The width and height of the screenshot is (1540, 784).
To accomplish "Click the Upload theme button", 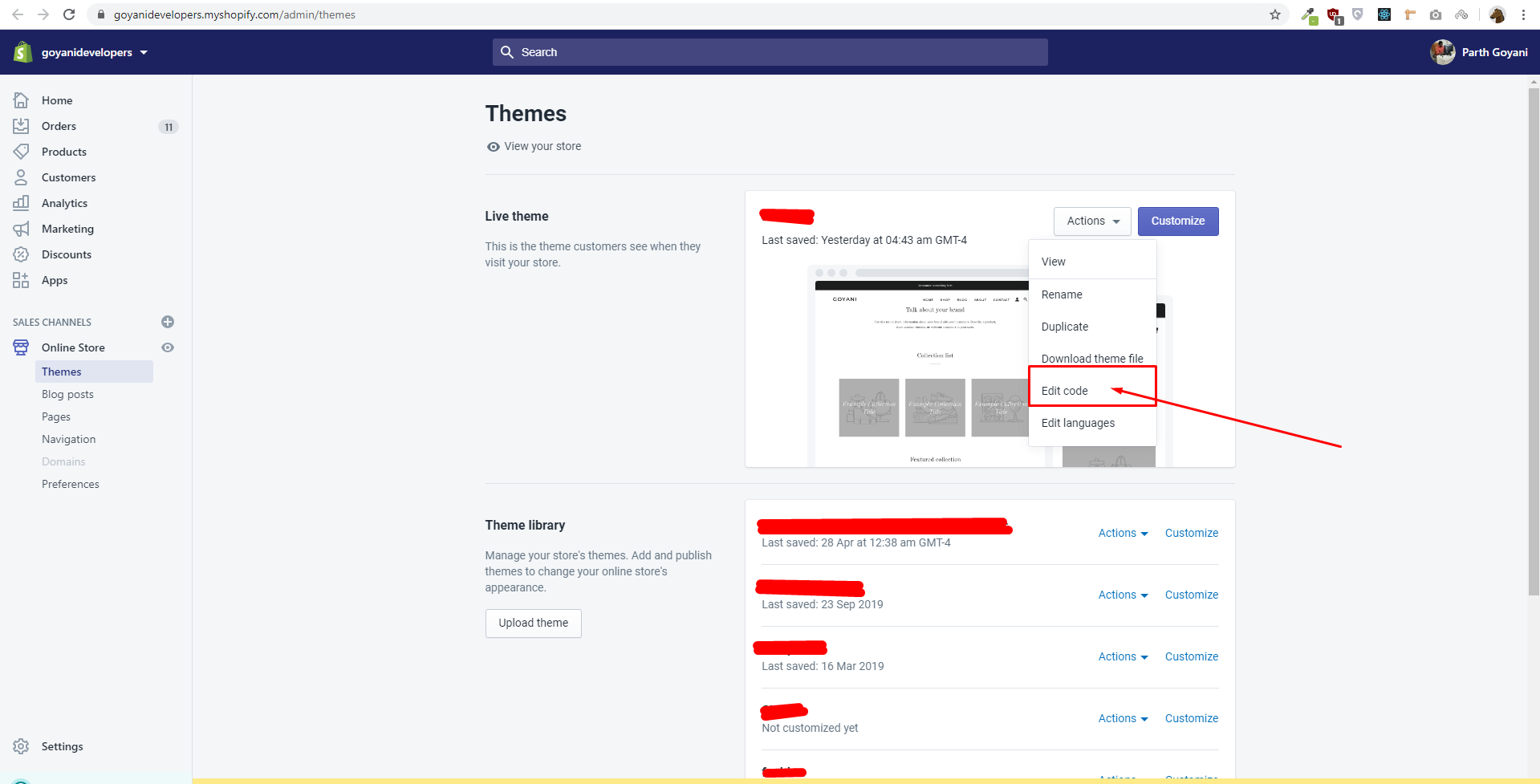I will (534, 624).
